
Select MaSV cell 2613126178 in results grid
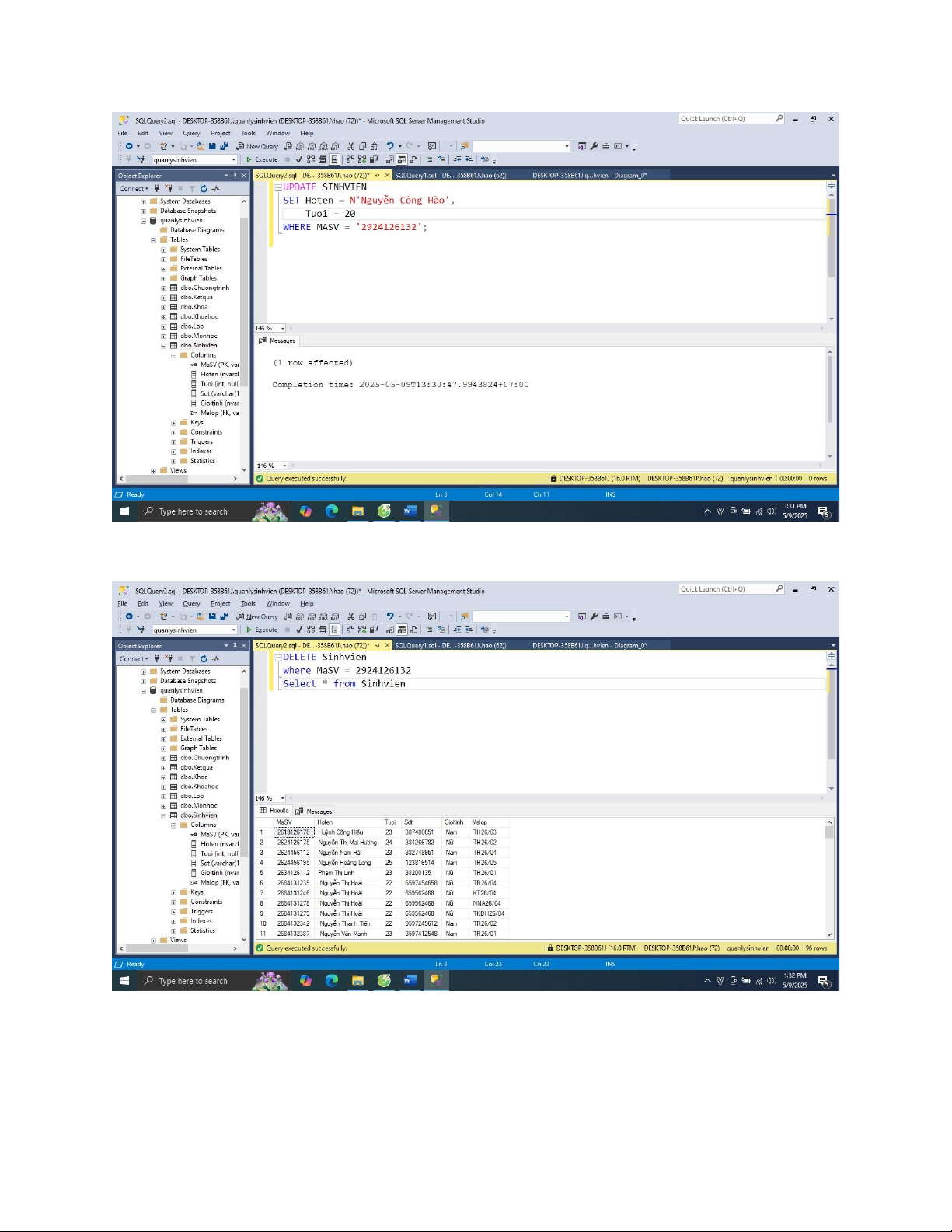pos(294,832)
